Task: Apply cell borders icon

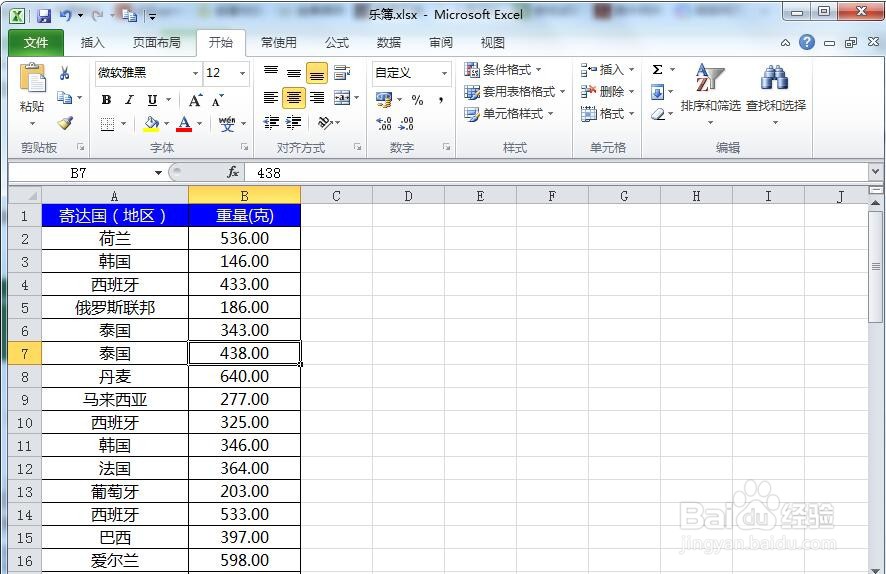Action: (x=107, y=124)
